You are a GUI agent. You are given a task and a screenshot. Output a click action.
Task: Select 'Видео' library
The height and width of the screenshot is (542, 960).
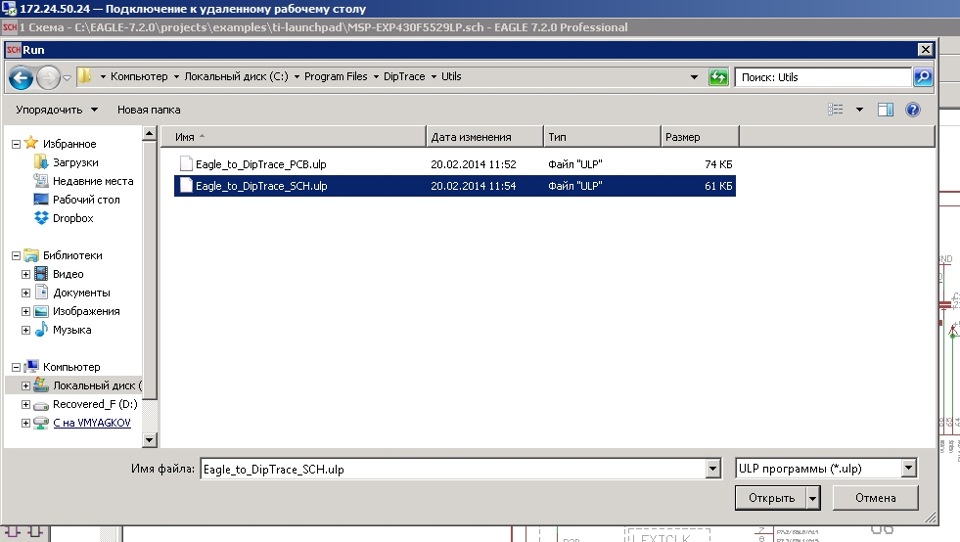[68, 274]
